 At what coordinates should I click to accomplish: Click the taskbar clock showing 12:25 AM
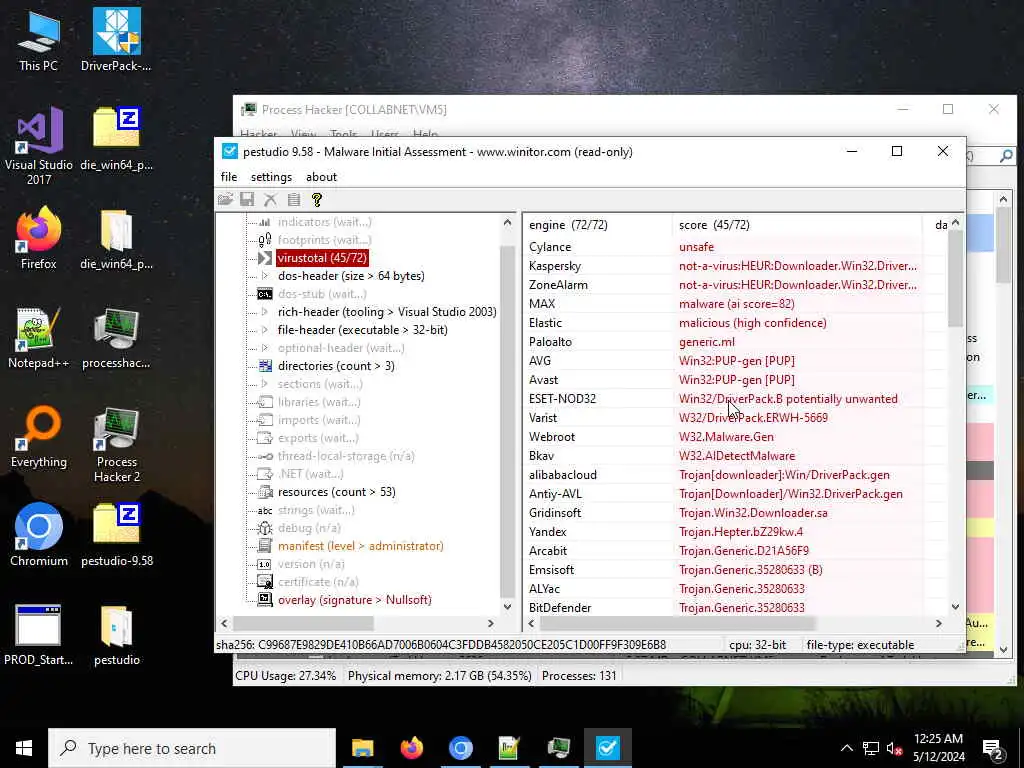click(938, 748)
